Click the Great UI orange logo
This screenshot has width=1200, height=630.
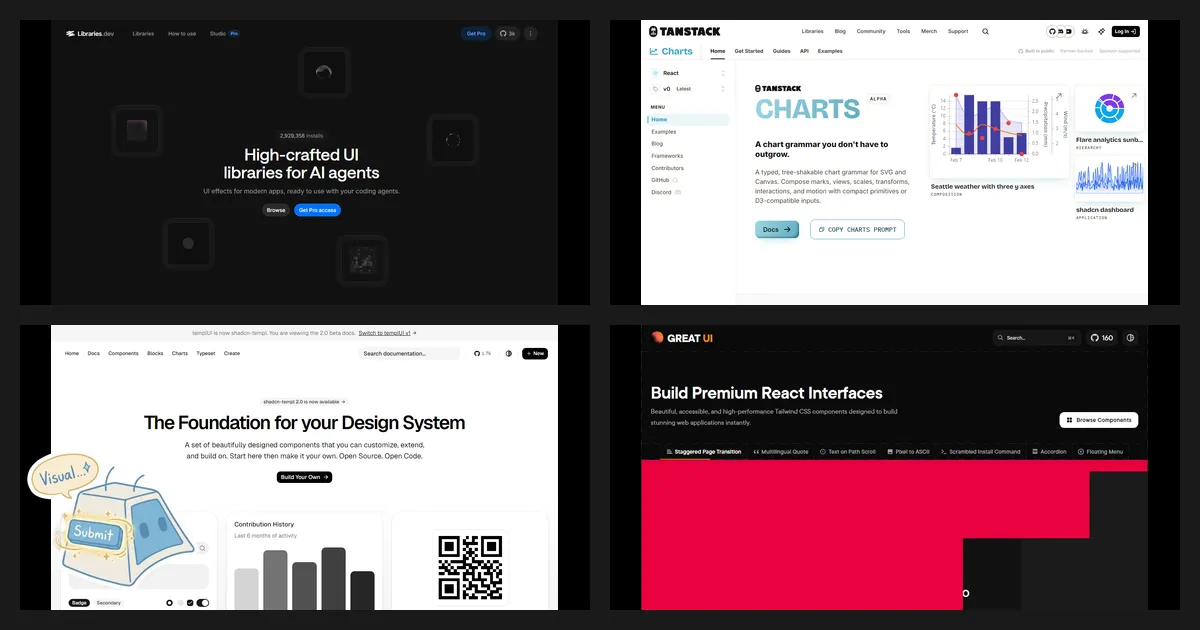[x=682, y=338]
